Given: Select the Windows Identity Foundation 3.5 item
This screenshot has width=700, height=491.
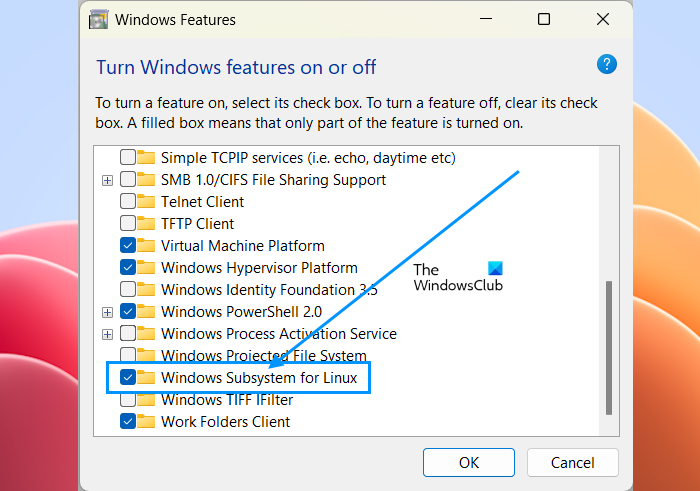Looking at the screenshot, I should point(268,290).
